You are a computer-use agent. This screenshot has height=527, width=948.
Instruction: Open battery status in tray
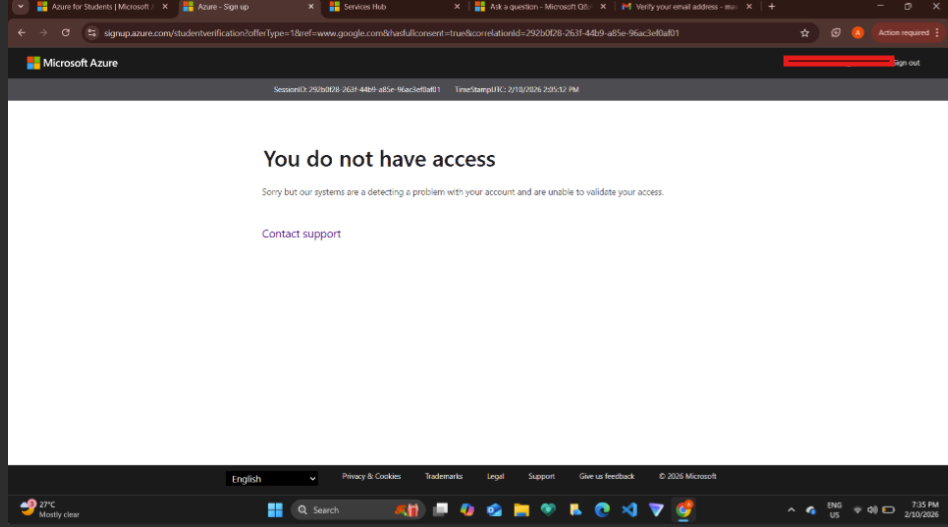888,510
